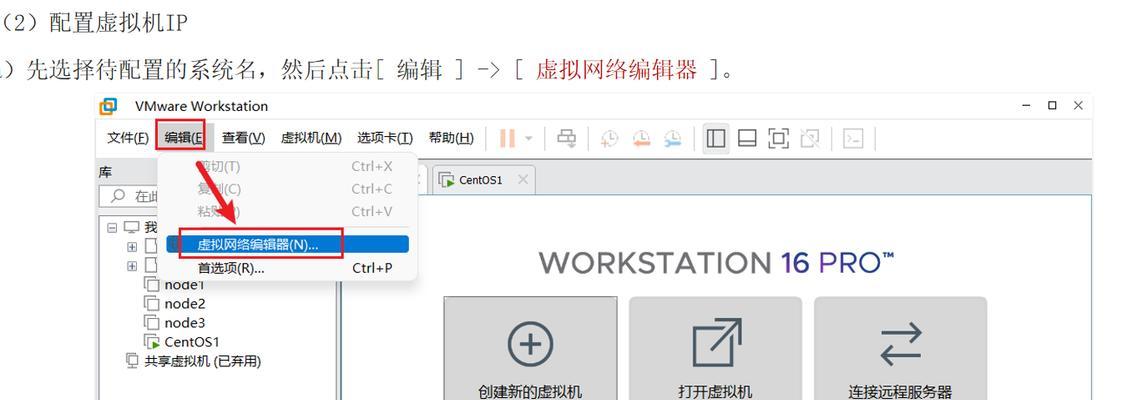Viewport: 1122px width, 400px height.
Task: Click the send Ctrl+Alt+Del icon
Action: [x=567, y=138]
